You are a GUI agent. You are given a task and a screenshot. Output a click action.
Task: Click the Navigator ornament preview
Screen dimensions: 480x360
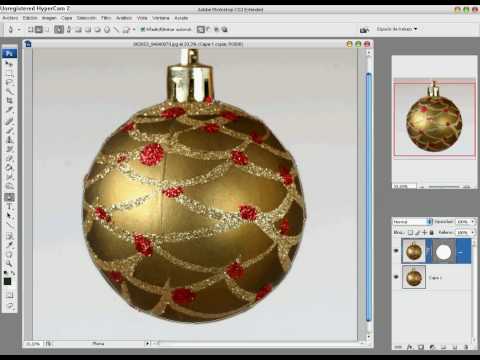434,119
